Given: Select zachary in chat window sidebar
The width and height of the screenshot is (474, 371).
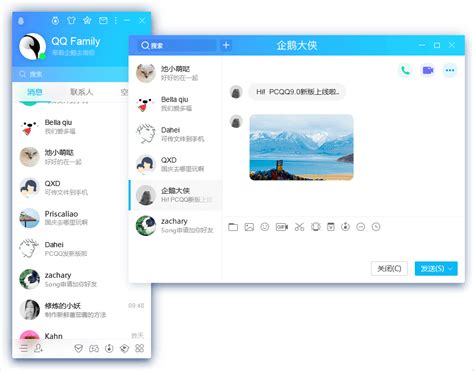Looking at the screenshot, I should click(x=176, y=225).
